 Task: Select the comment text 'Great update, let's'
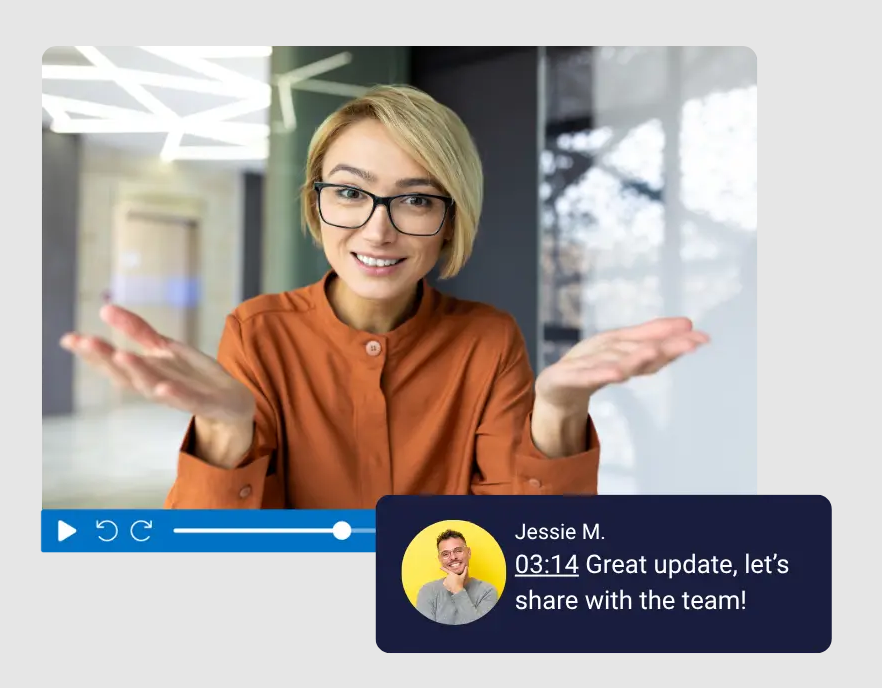coord(687,565)
